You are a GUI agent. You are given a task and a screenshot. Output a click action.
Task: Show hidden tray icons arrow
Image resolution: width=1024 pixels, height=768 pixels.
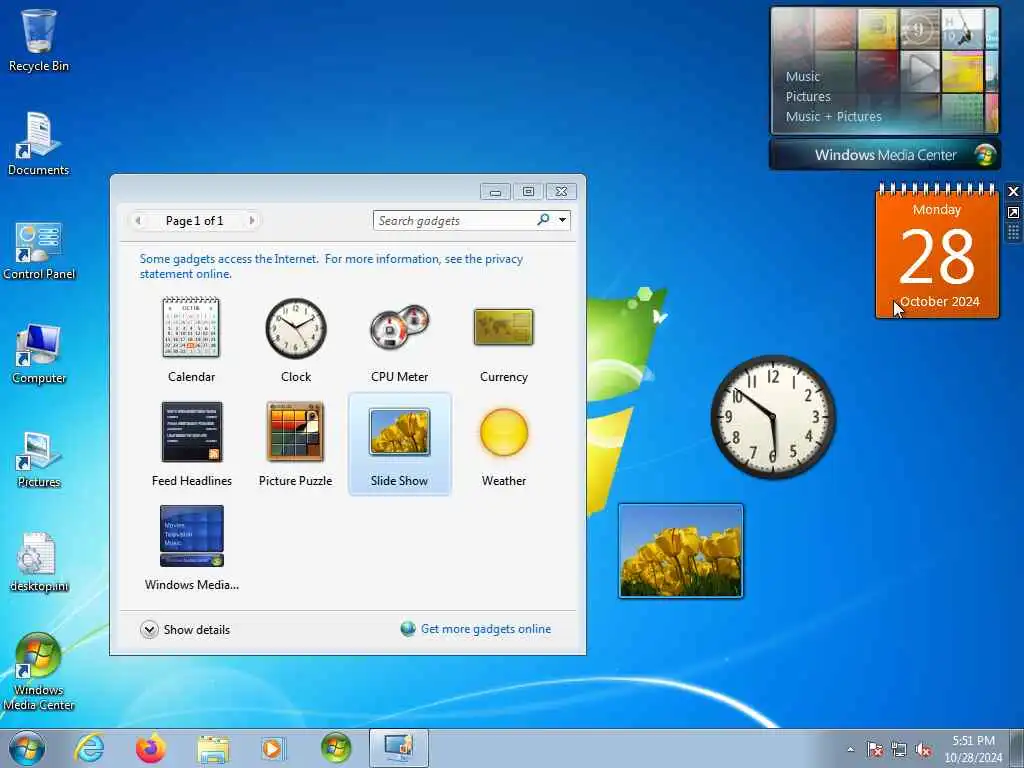pyautogui.click(x=850, y=750)
